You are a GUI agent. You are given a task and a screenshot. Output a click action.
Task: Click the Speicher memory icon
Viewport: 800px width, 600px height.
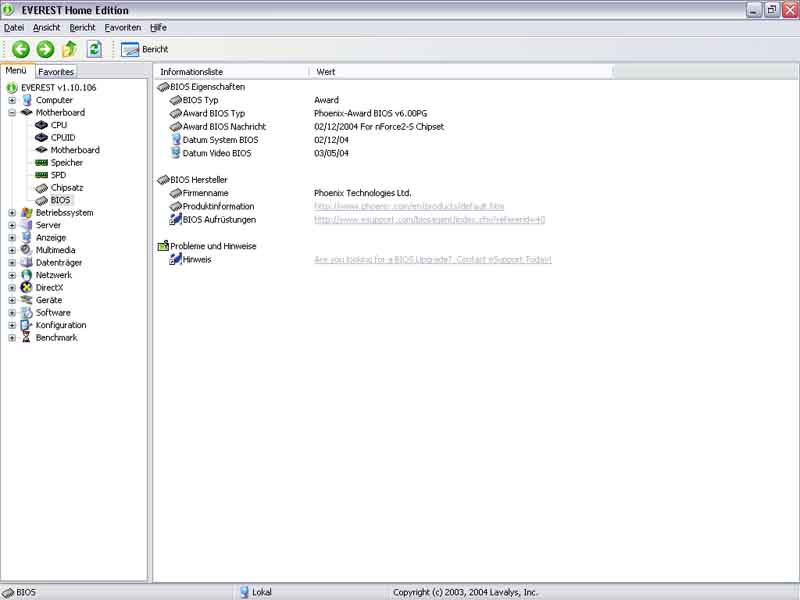[41, 163]
